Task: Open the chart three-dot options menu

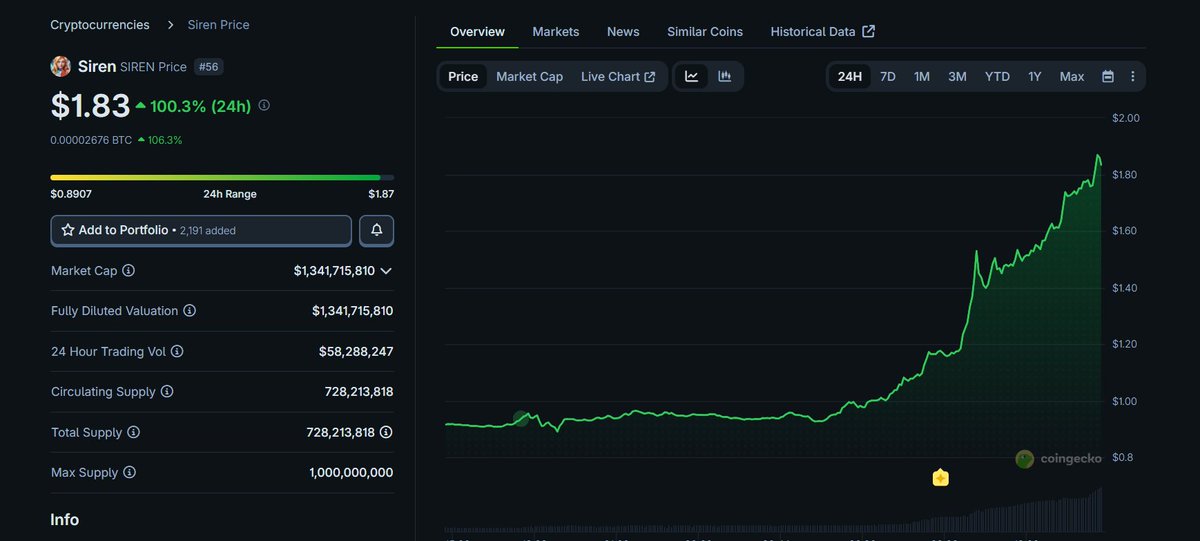Action: pos(1132,76)
